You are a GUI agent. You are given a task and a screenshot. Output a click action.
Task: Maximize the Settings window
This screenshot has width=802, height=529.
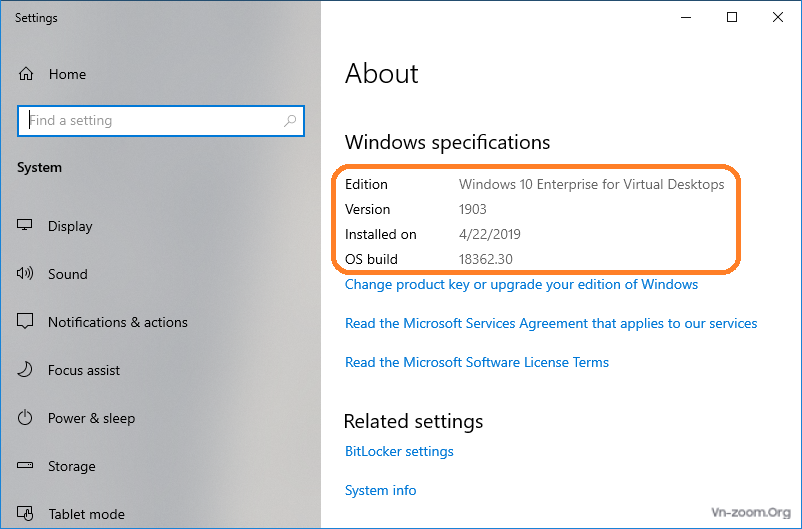[x=732, y=17]
